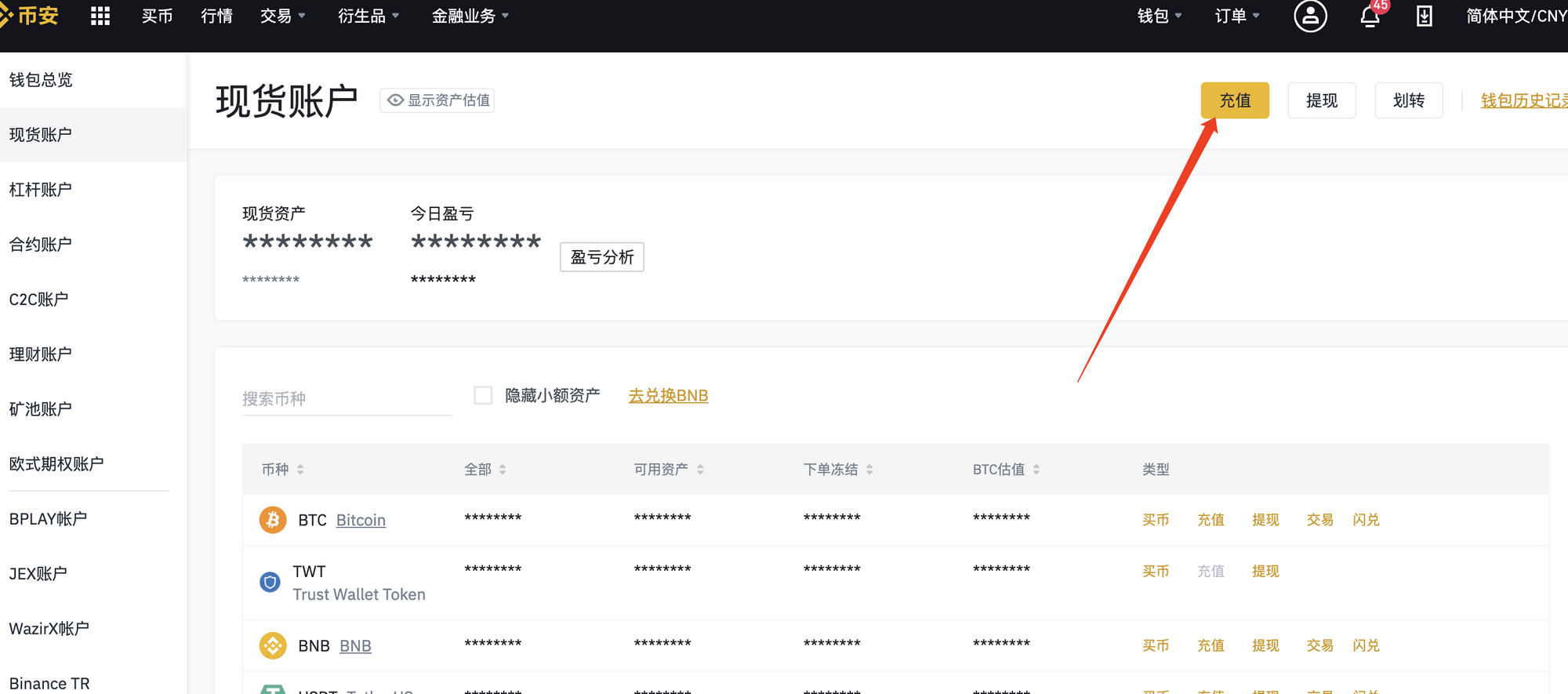Click the Binance logo
This screenshot has height=694, width=1568.
29,16
